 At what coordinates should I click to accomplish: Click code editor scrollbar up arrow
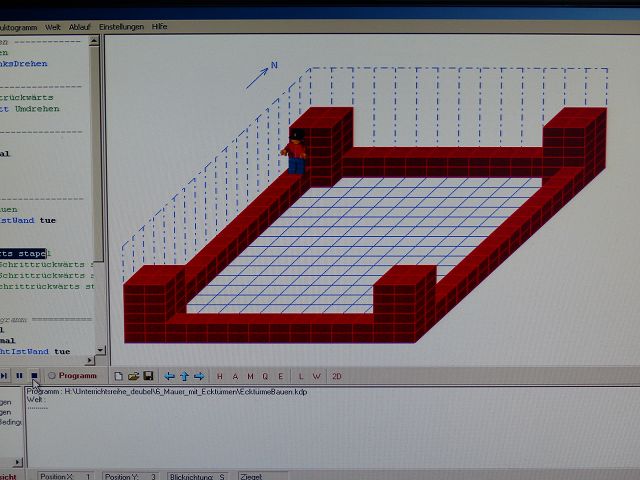(94, 41)
